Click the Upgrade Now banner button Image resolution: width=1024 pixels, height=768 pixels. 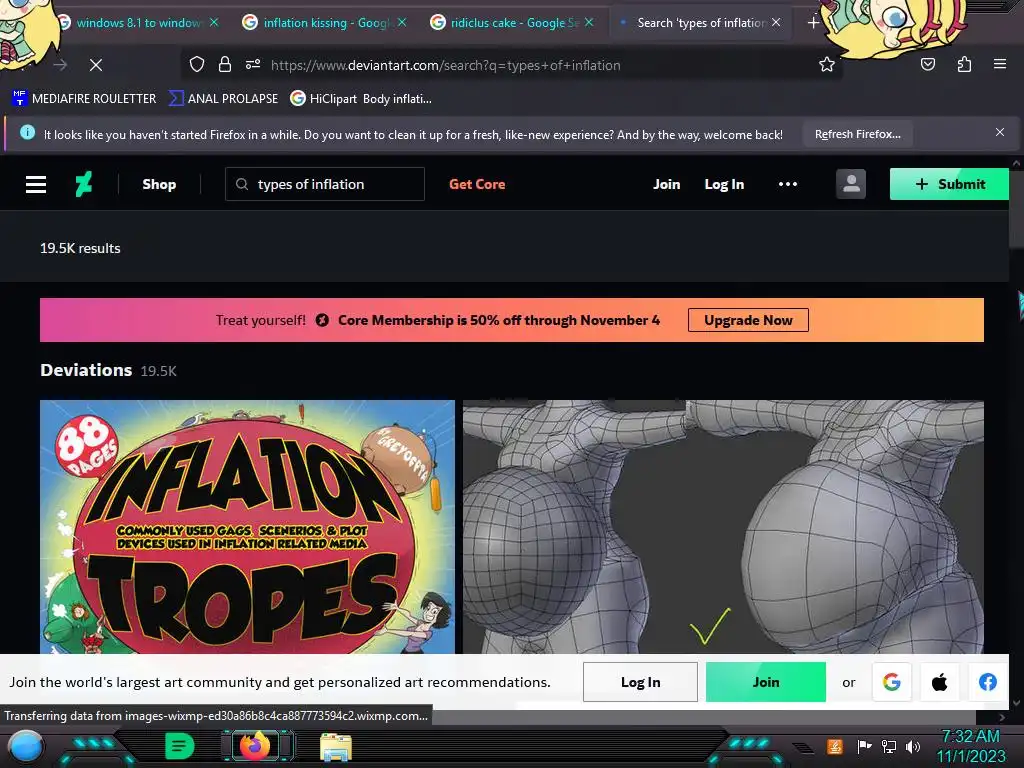748,320
